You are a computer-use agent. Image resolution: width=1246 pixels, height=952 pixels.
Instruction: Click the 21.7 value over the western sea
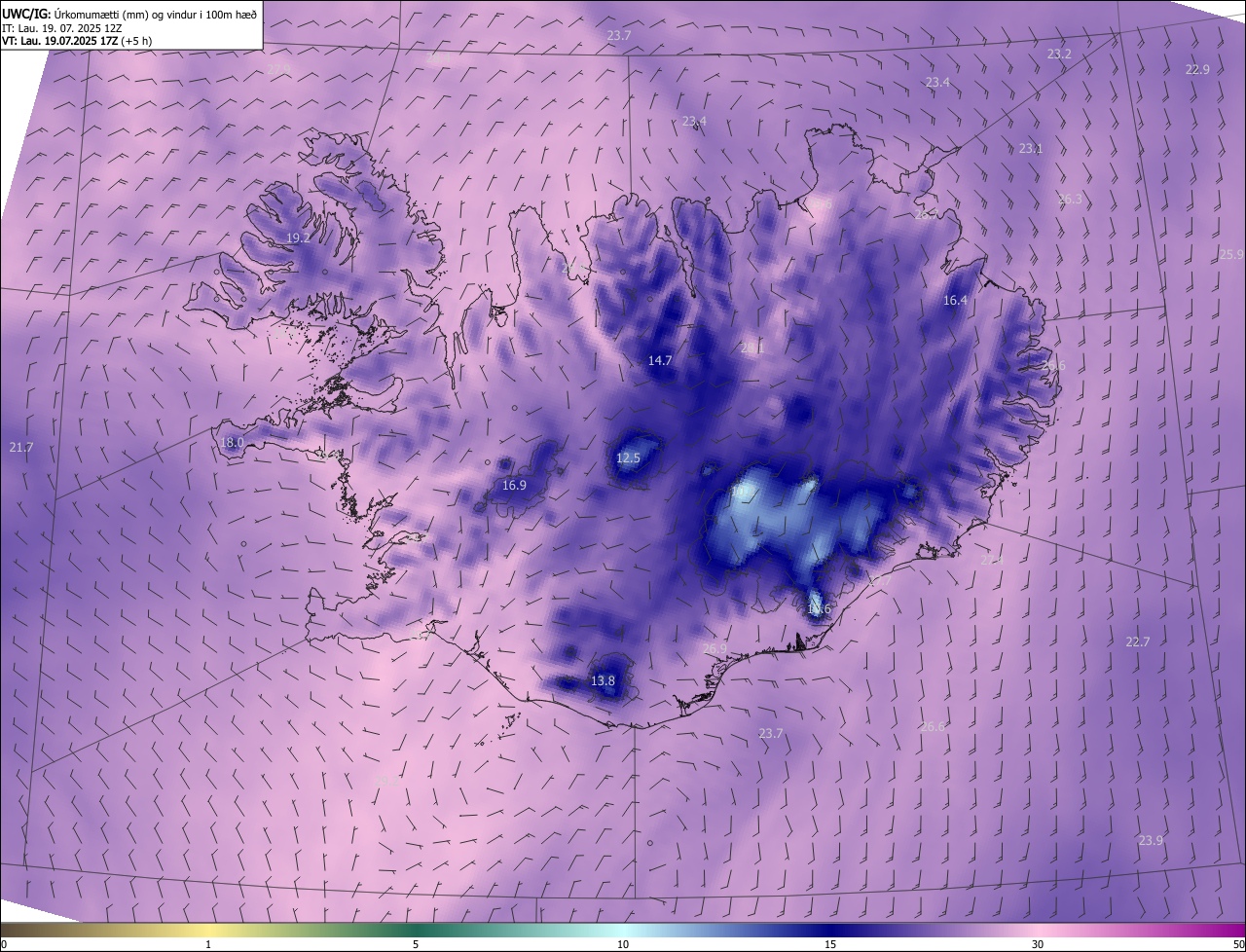tap(20, 447)
